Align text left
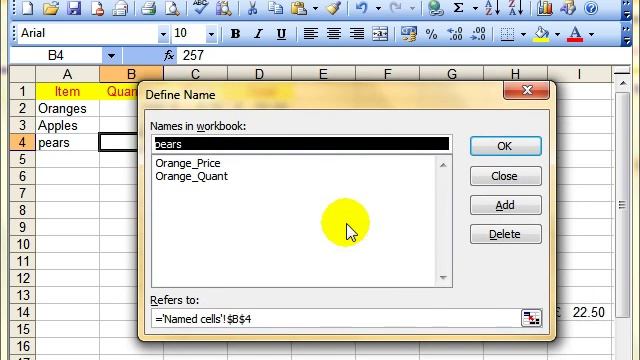 [x=311, y=33]
